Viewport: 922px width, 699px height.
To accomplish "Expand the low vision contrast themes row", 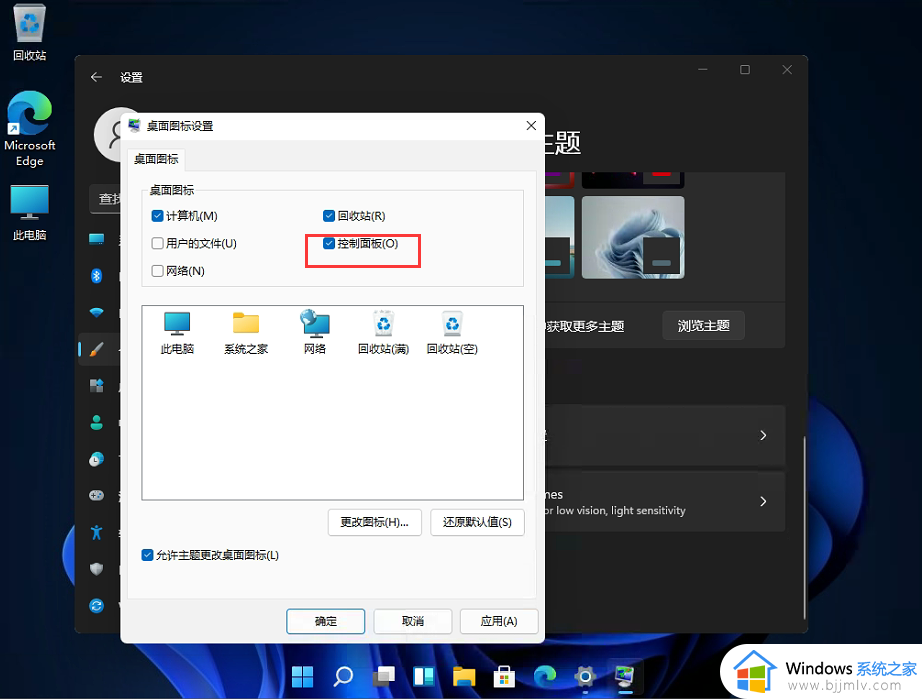I will tap(664, 501).
